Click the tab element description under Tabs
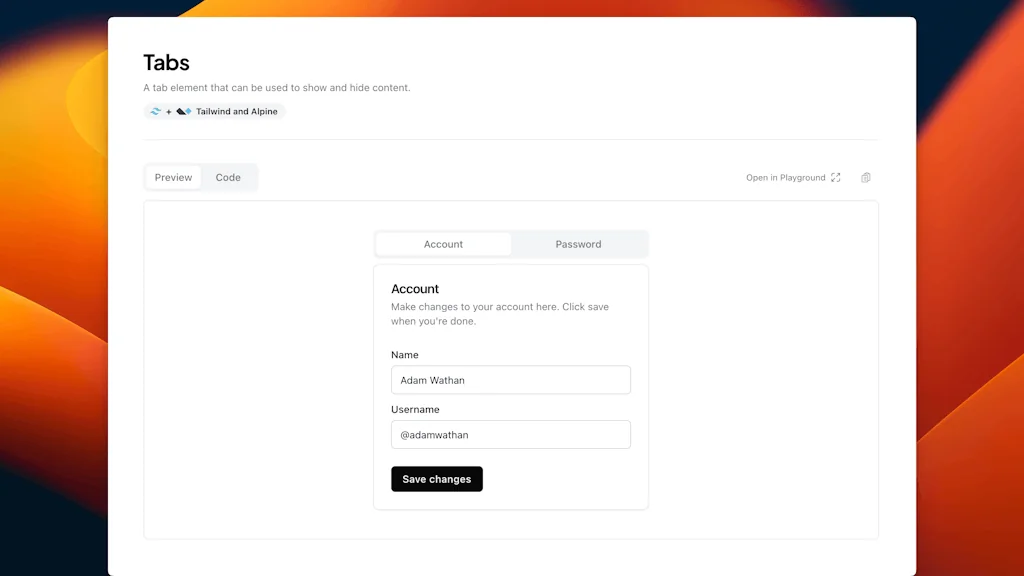This screenshot has height=576, width=1024. 276,88
